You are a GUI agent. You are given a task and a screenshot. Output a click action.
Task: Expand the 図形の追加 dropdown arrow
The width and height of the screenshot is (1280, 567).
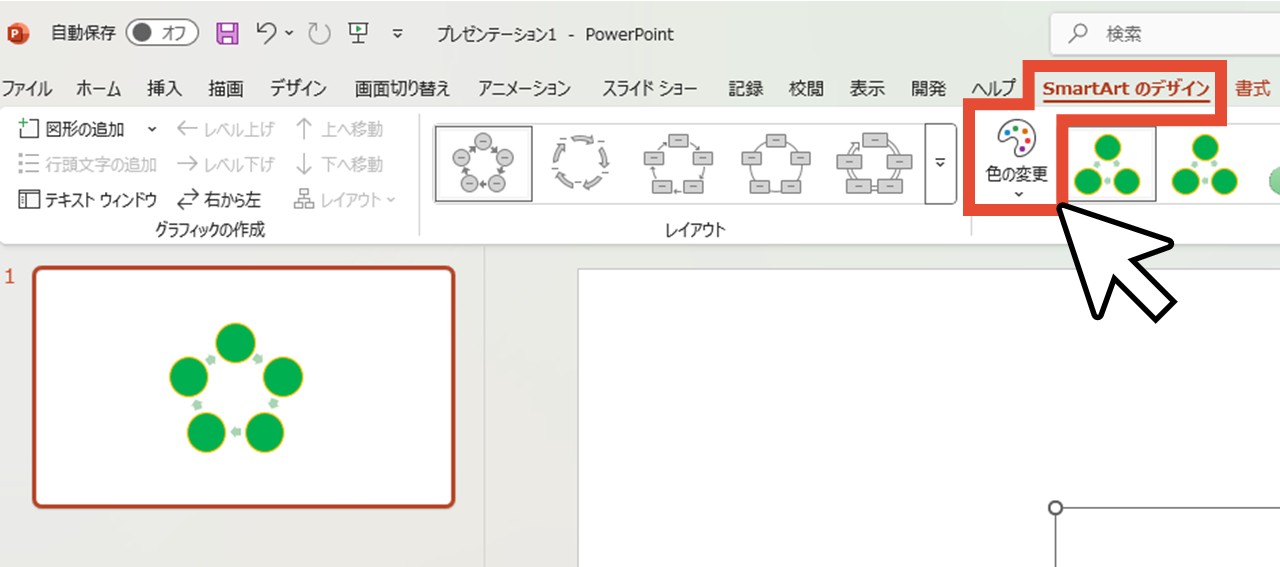pyautogui.click(x=152, y=129)
